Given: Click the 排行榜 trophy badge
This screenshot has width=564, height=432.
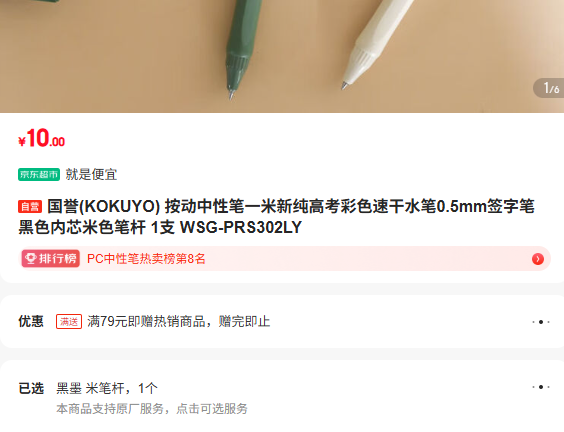Looking at the screenshot, I should pos(51,258).
